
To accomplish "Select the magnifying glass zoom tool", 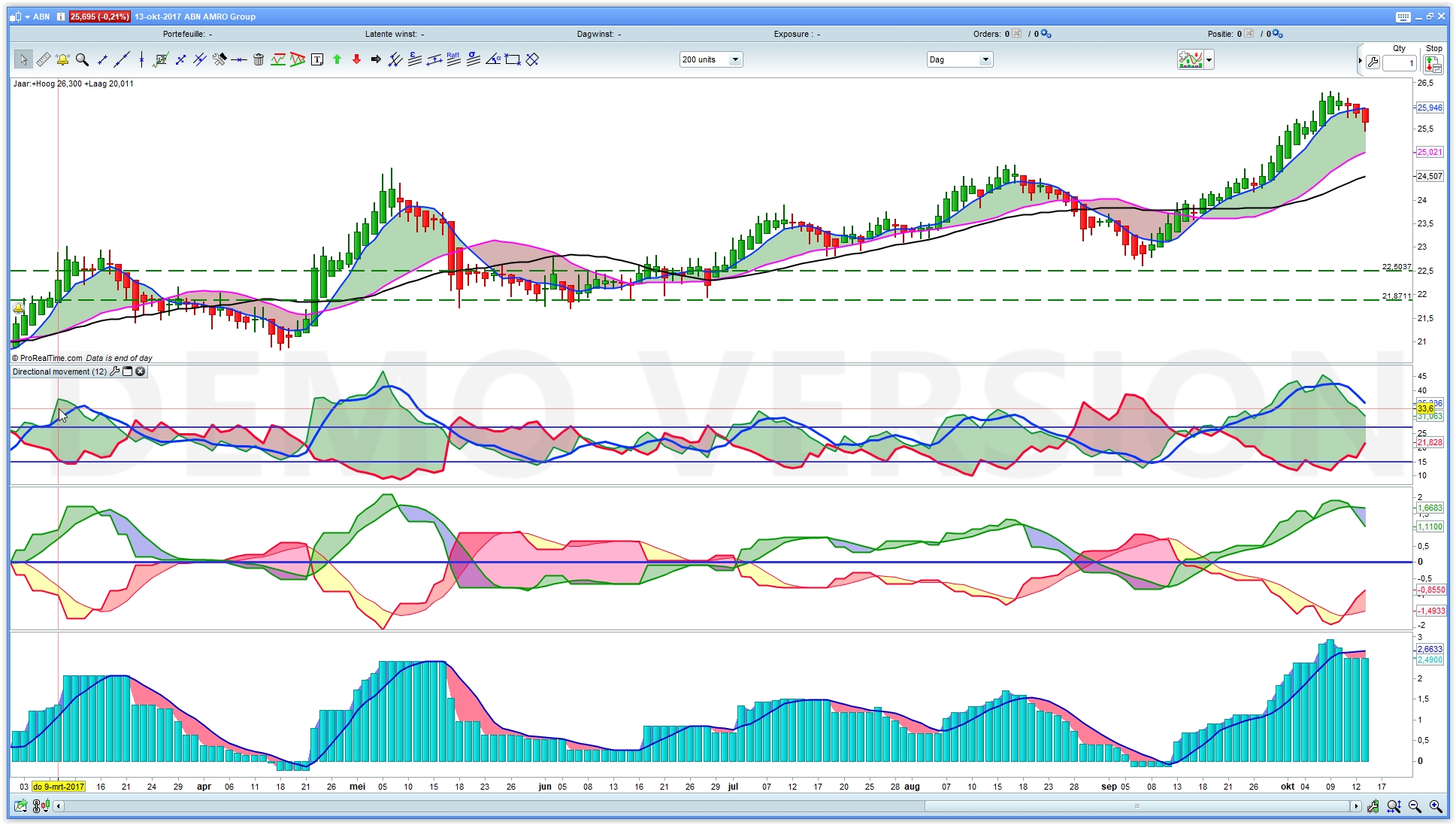I will pos(82,59).
